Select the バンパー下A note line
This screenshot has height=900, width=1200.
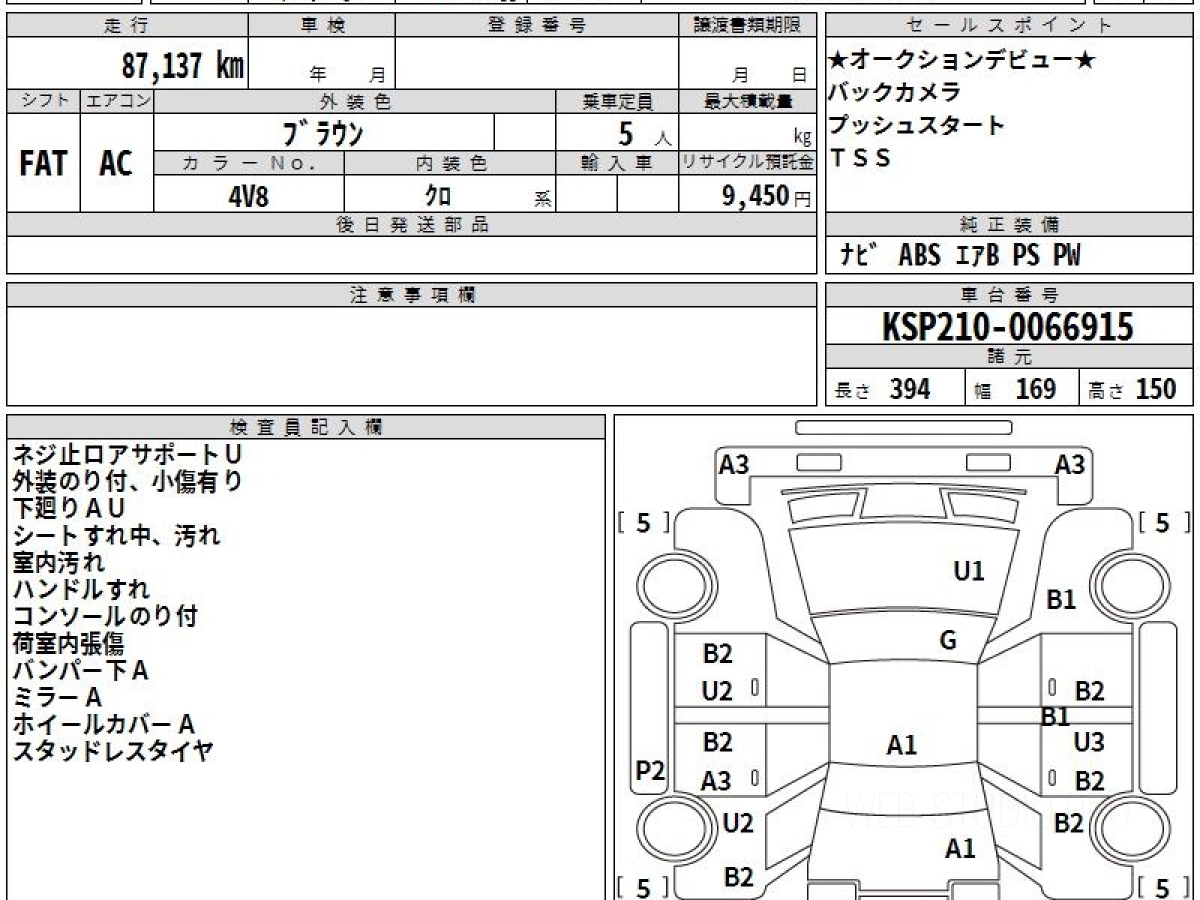coord(80,671)
